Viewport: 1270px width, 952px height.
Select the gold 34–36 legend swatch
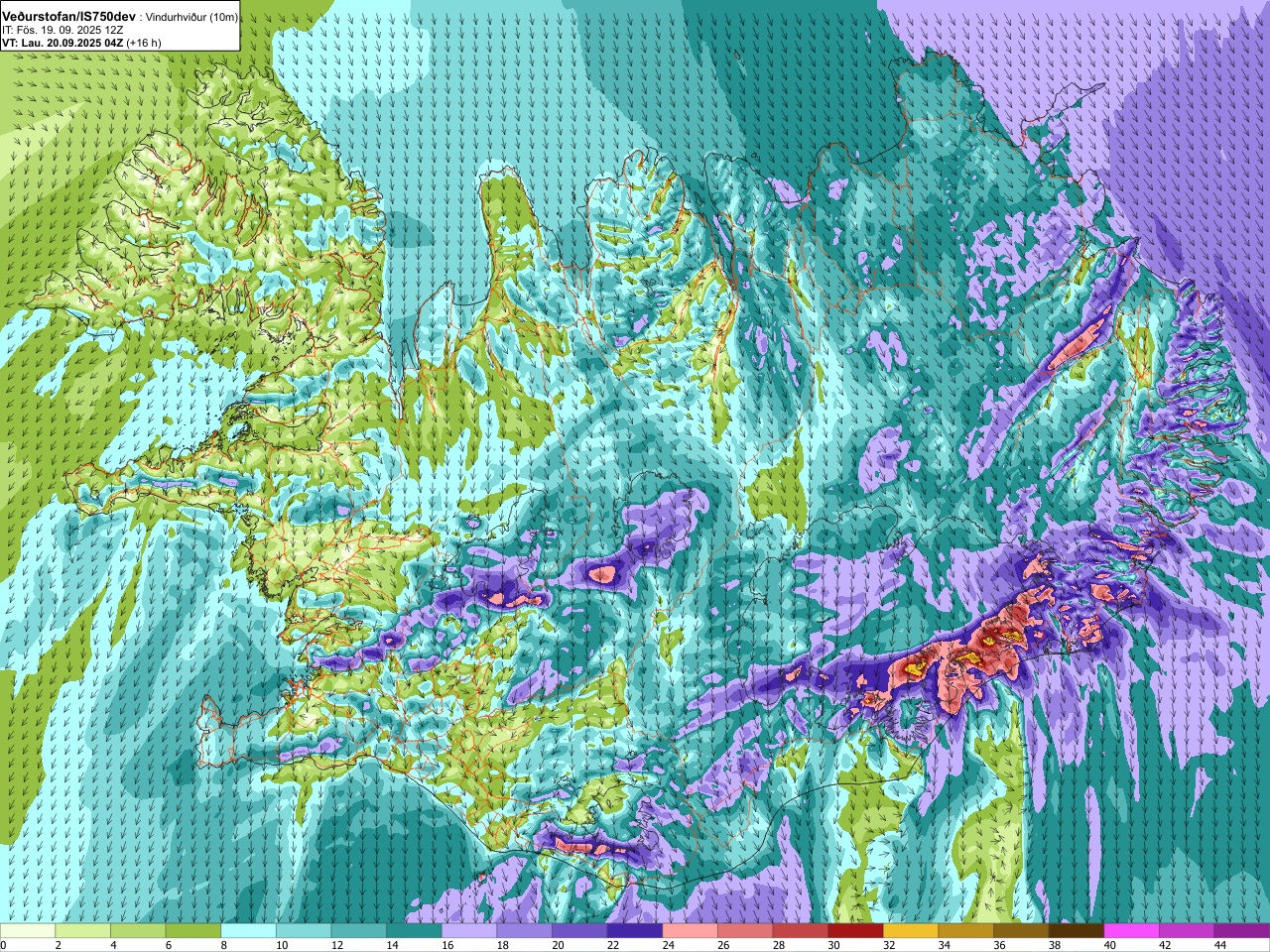(965, 931)
